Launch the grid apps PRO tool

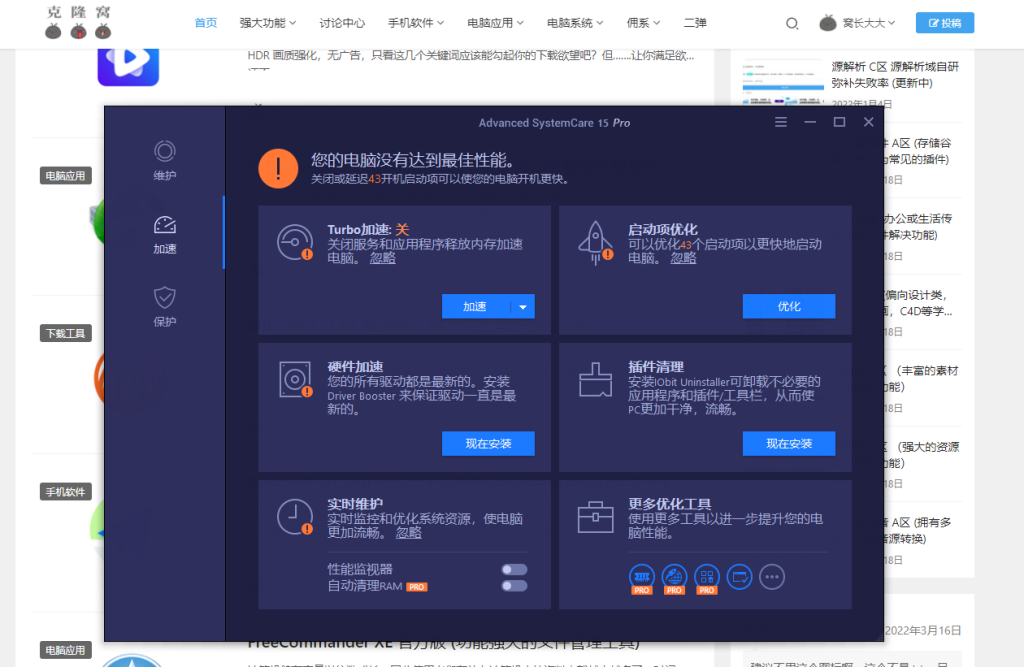coord(707,578)
